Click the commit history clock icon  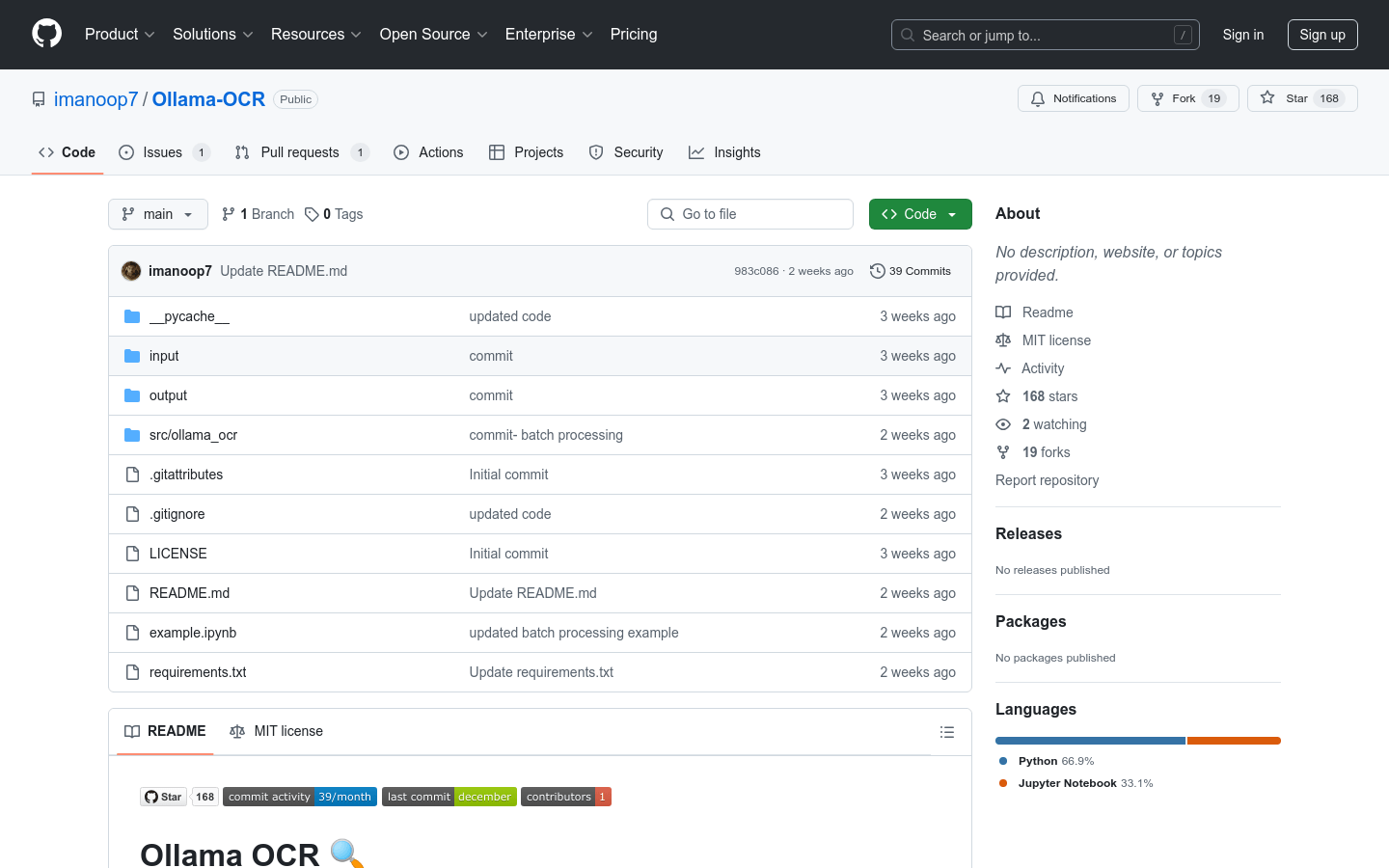pyautogui.click(x=877, y=271)
